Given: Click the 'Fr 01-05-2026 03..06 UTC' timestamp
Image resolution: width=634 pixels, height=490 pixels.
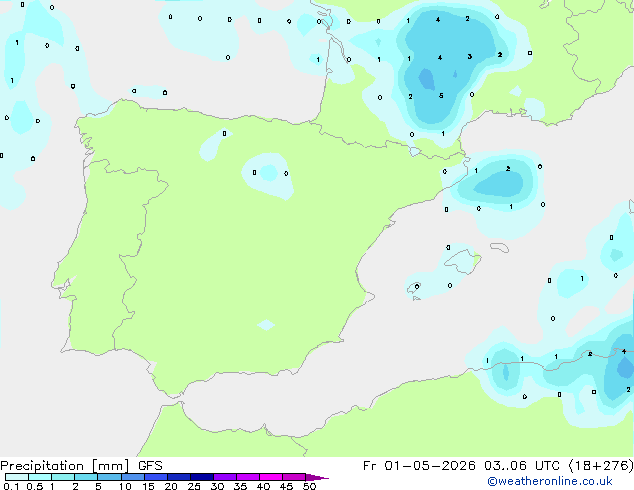Looking at the screenshot, I should click(x=461, y=466).
